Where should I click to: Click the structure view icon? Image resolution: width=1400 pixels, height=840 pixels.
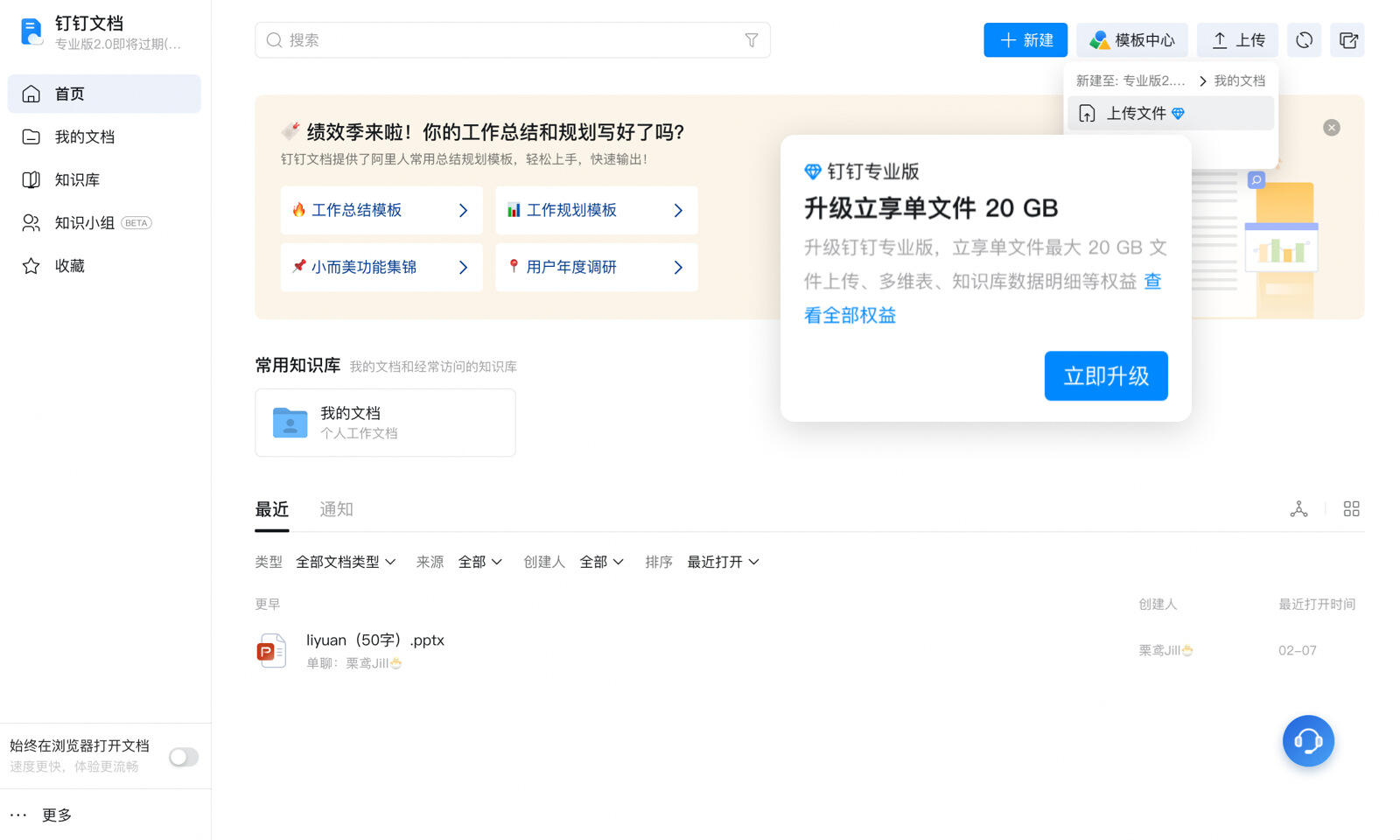(1298, 509)
